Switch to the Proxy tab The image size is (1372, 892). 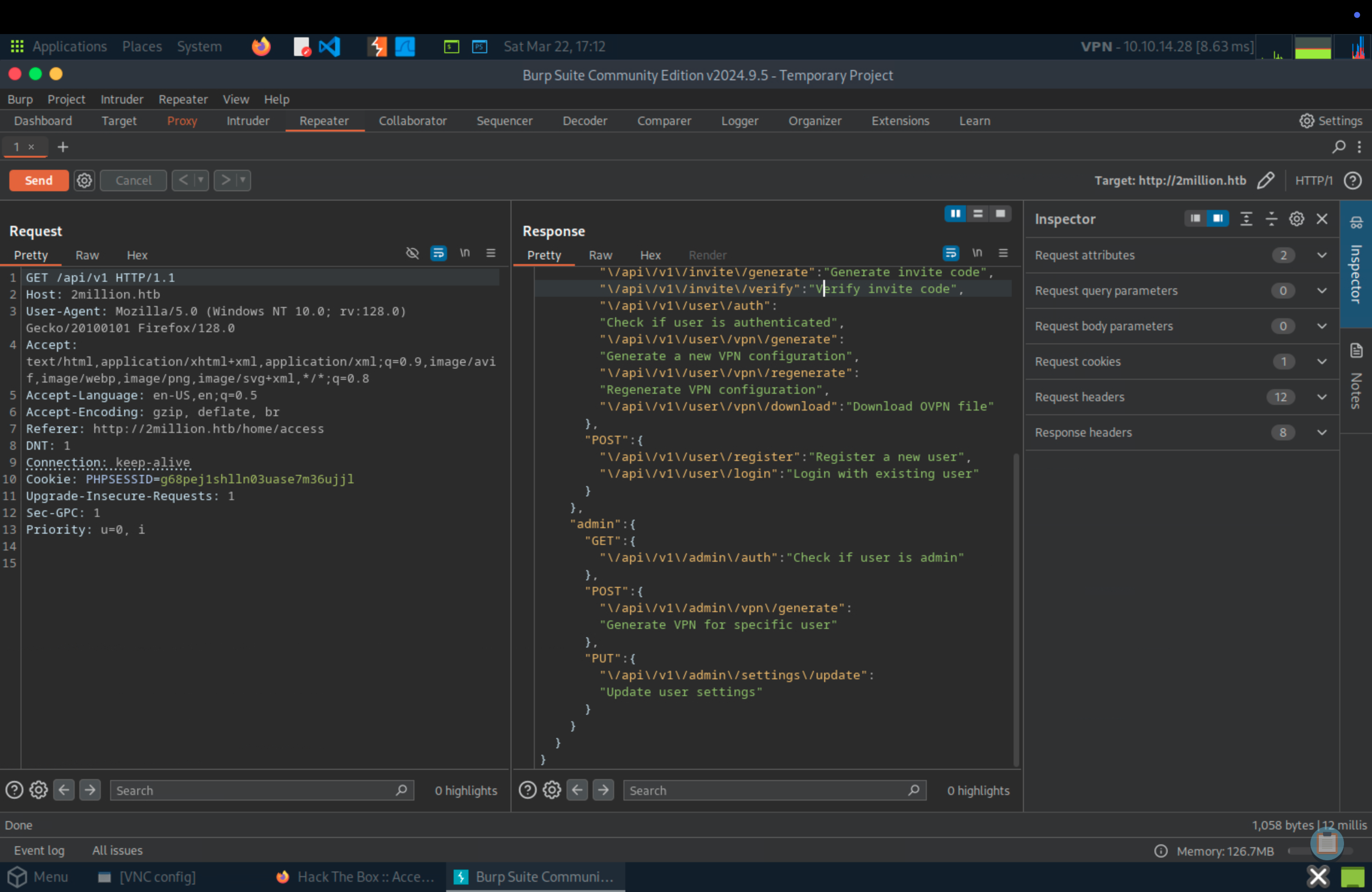(x=182, y=121)
